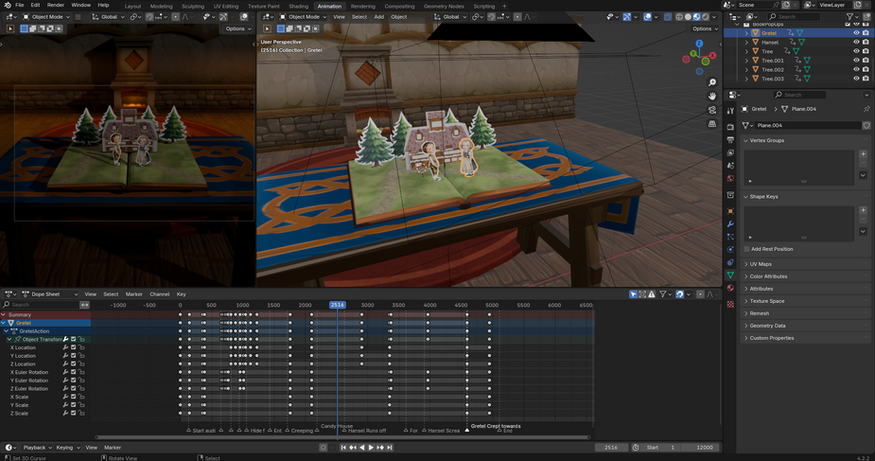The image size is (875, 461).
Task: Add a shape key with plus button
Action: coord(863,210)
